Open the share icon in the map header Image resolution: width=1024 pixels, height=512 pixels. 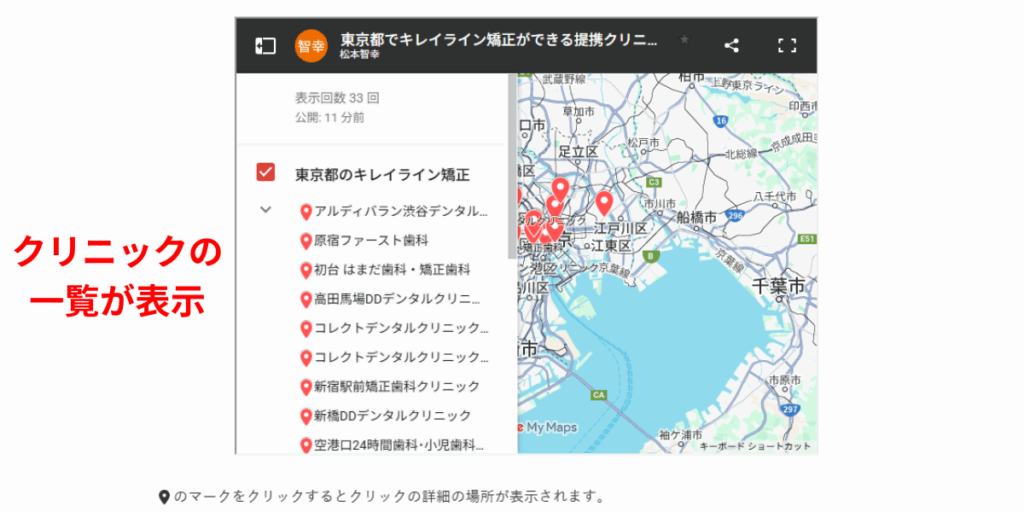pos(732,46)
